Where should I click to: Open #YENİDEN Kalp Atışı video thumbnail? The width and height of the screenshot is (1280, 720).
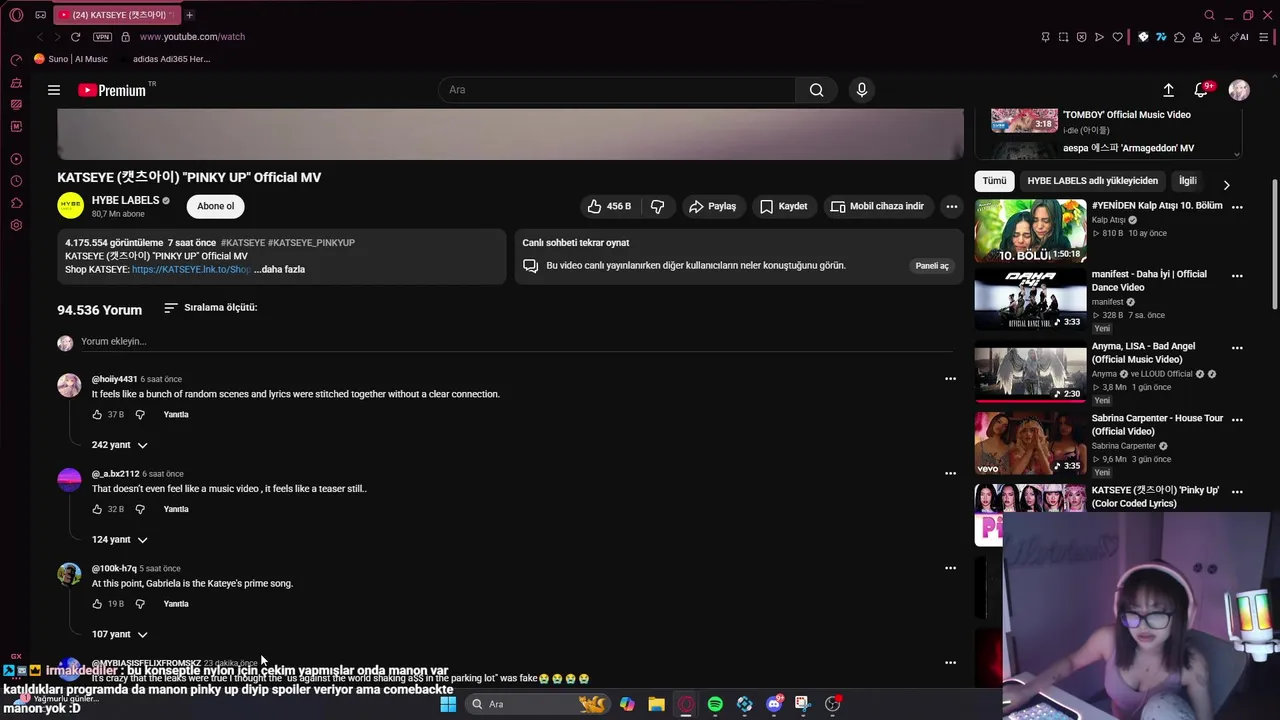(1030, 231)
